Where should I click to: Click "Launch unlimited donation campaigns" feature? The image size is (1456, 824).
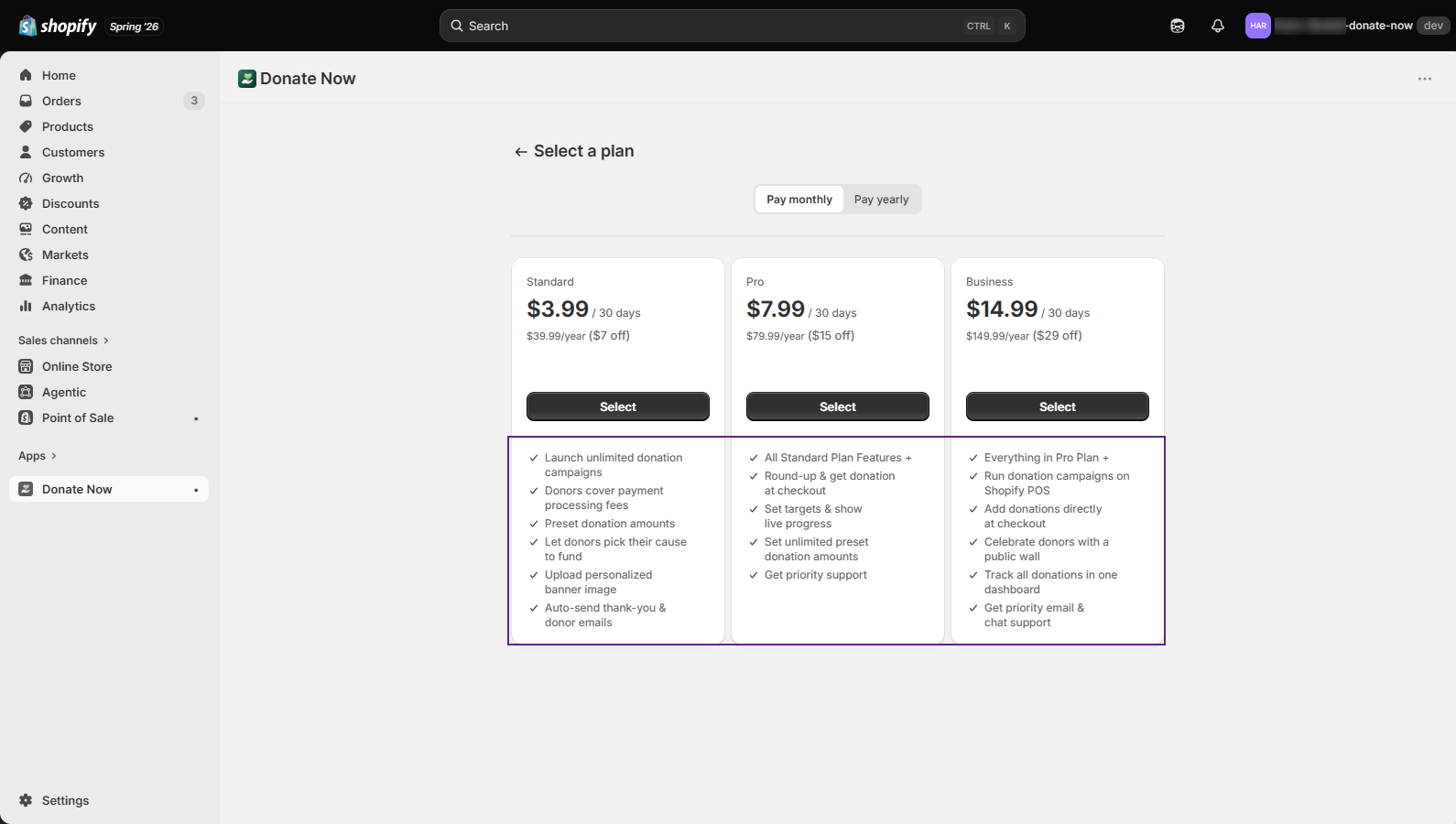tap(614, 465)
